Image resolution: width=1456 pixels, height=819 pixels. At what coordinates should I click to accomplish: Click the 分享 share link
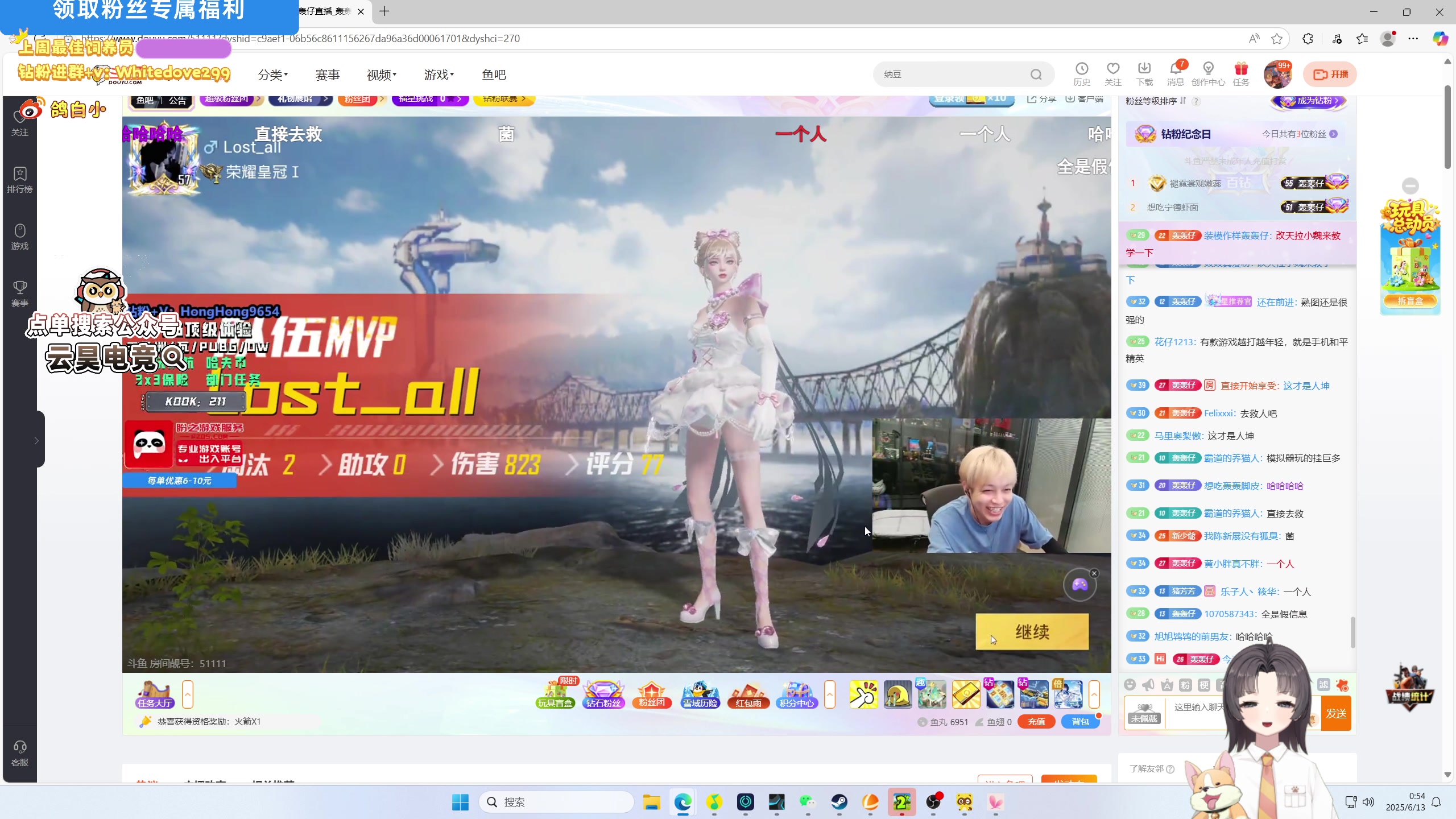1042,99
